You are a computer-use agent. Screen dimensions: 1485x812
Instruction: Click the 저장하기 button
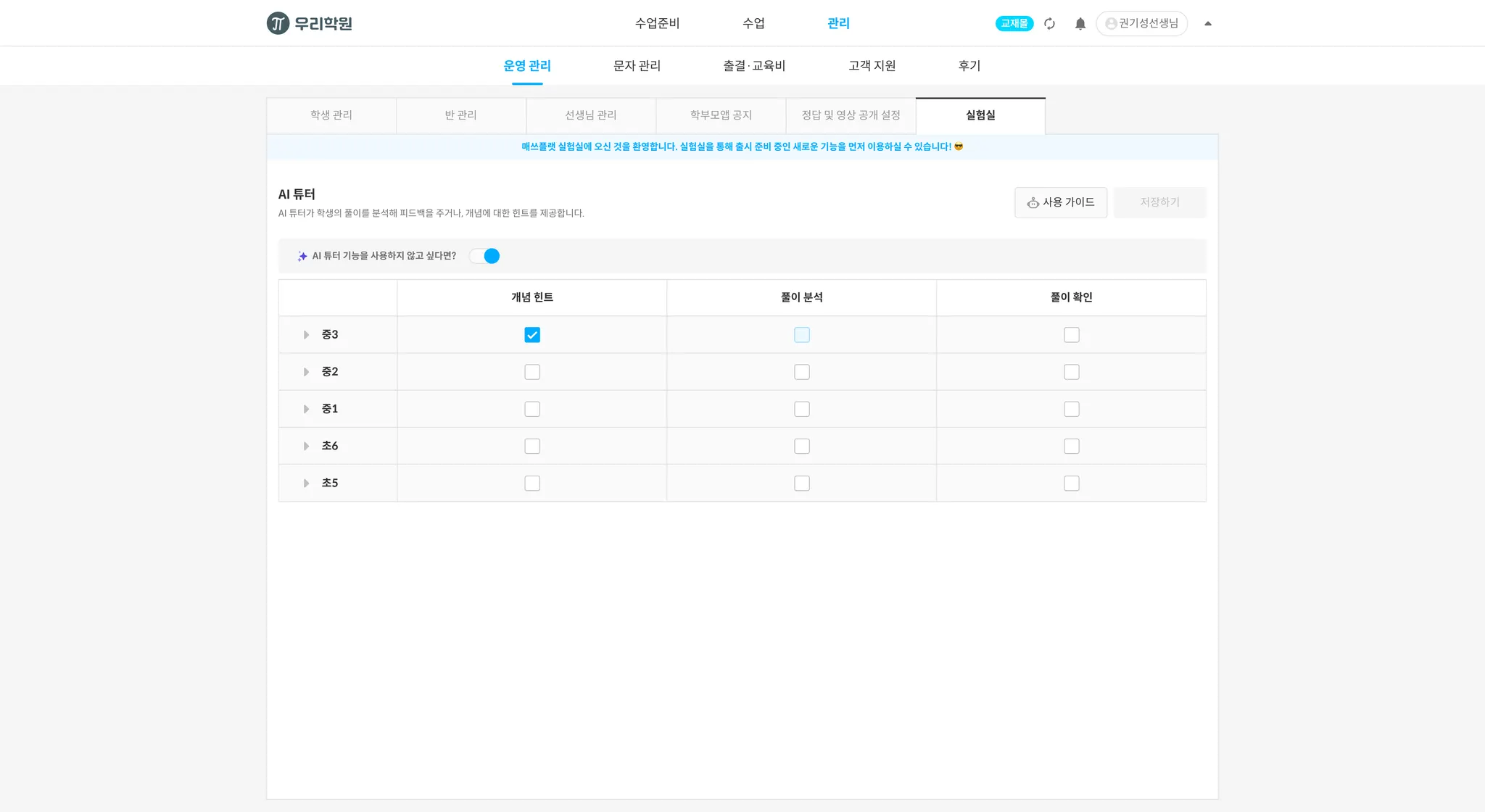[1159, 202]
